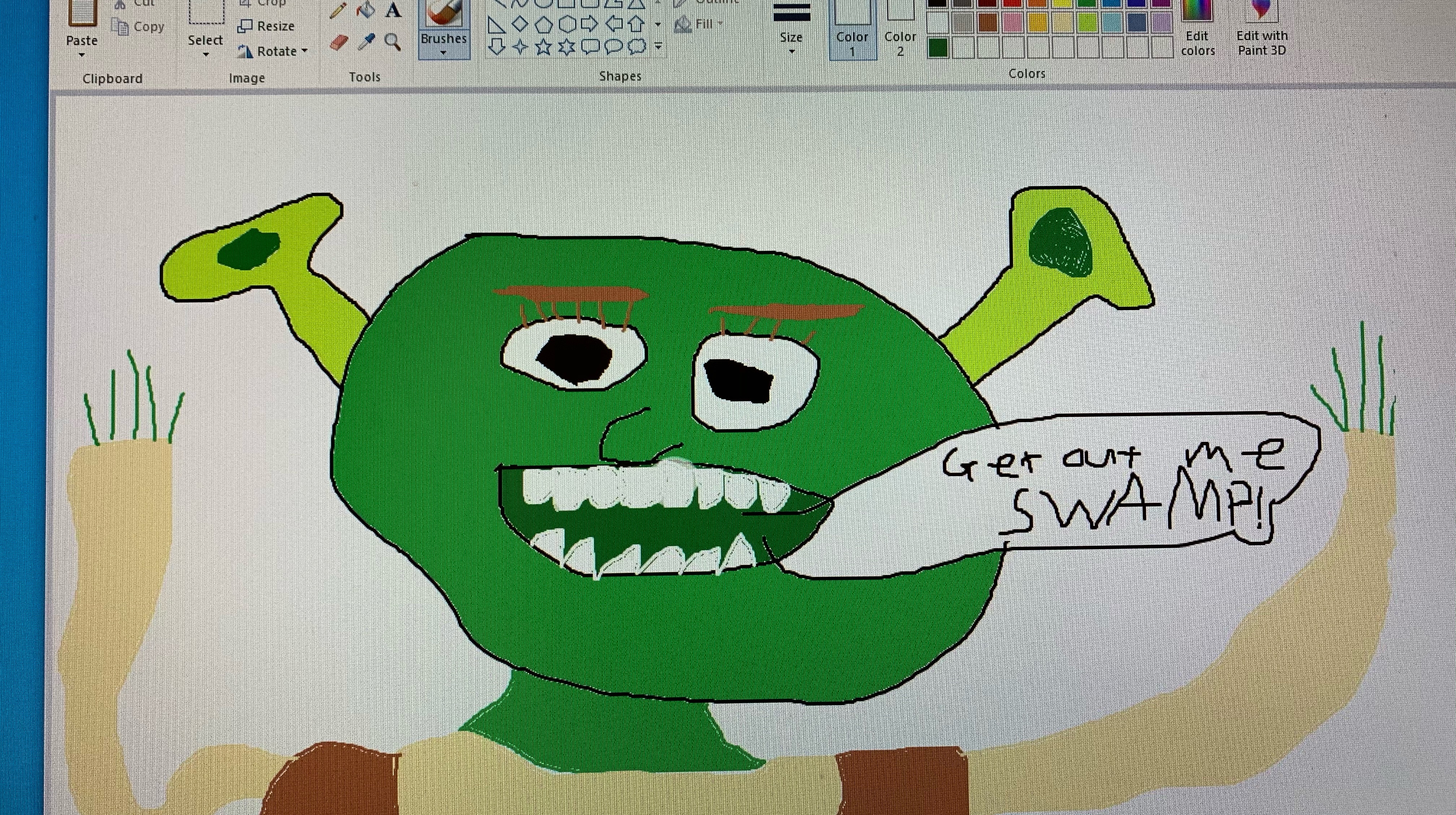Select the Eraser tool
Screen dimensions: 1456x815
[339, 43]
